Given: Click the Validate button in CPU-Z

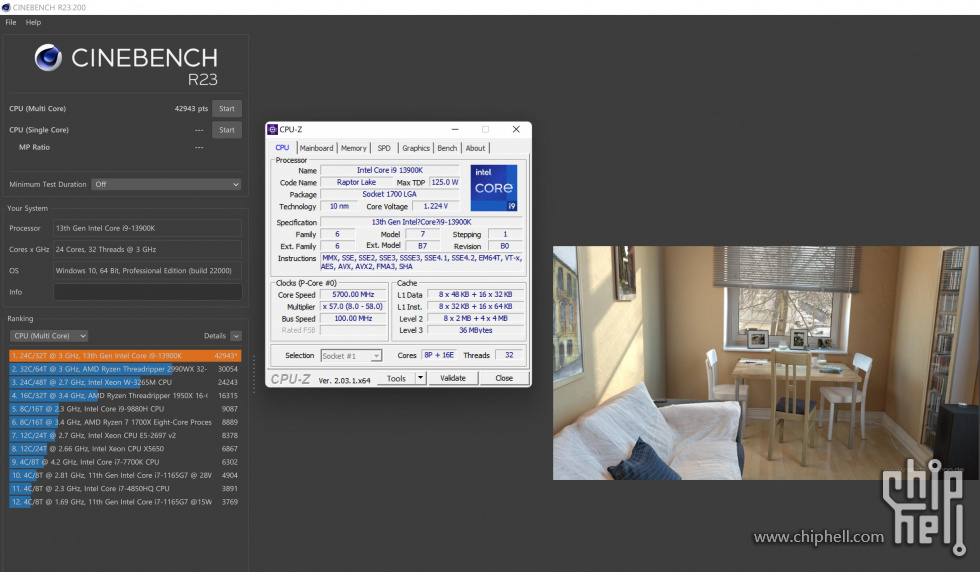Looking at the screenshot, I should (x=453, y=378).
